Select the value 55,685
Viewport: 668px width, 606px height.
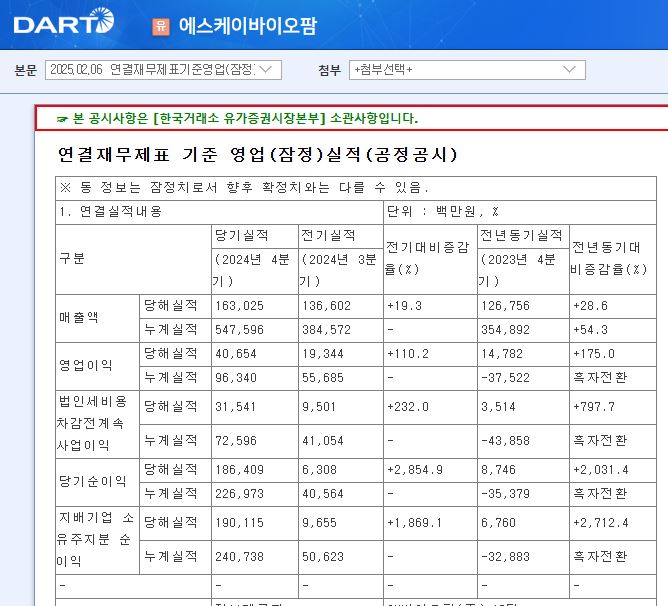click(x=323, y=378)
